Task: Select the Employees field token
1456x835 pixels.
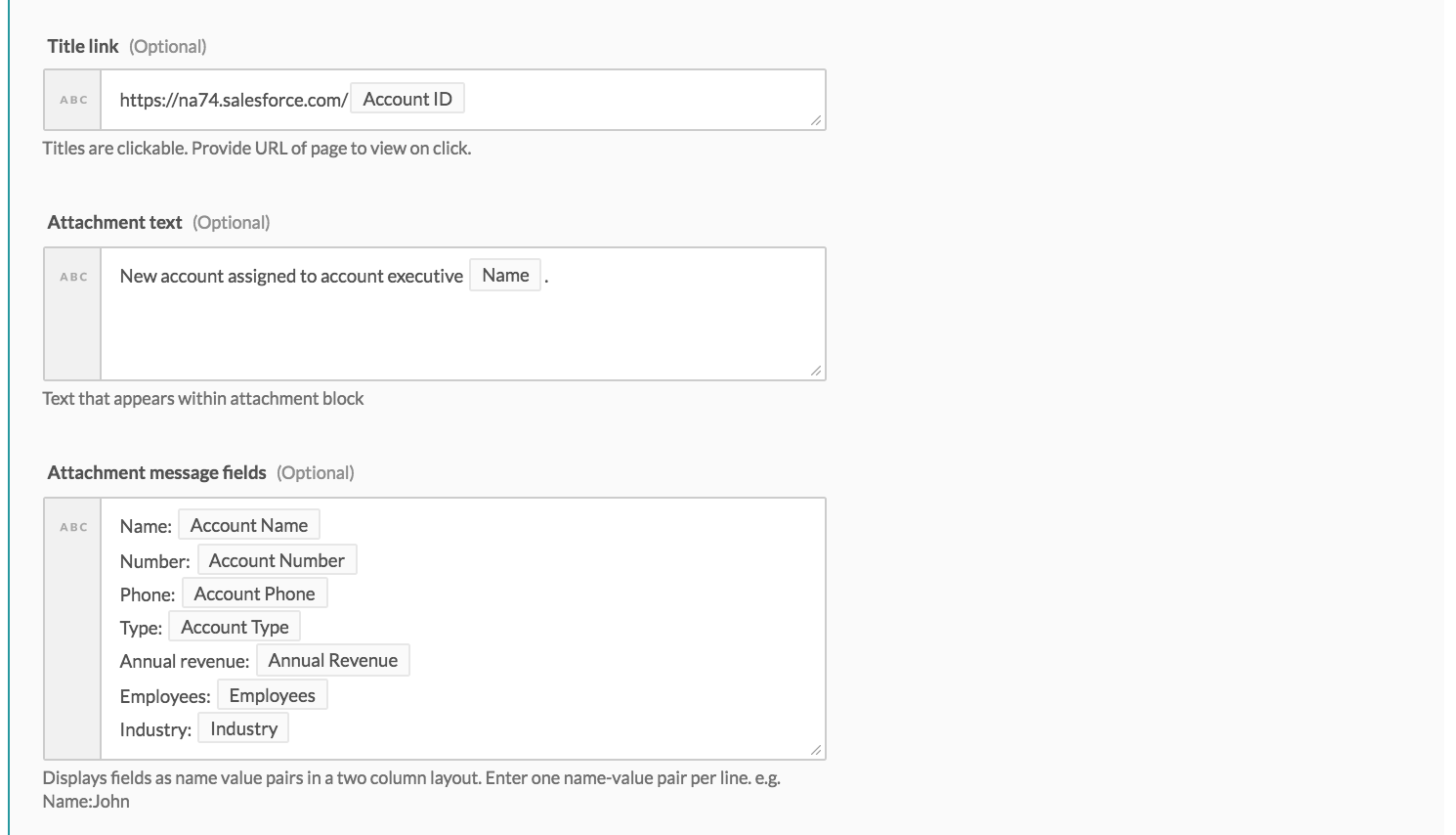Action: click(272, 694)
